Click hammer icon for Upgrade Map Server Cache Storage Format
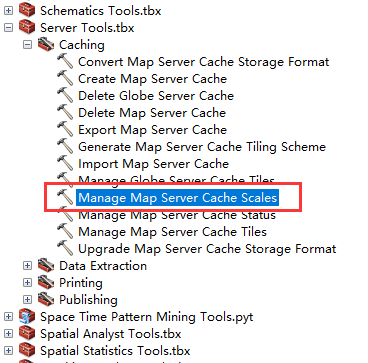The image size is (368, 363). point(65,249)
